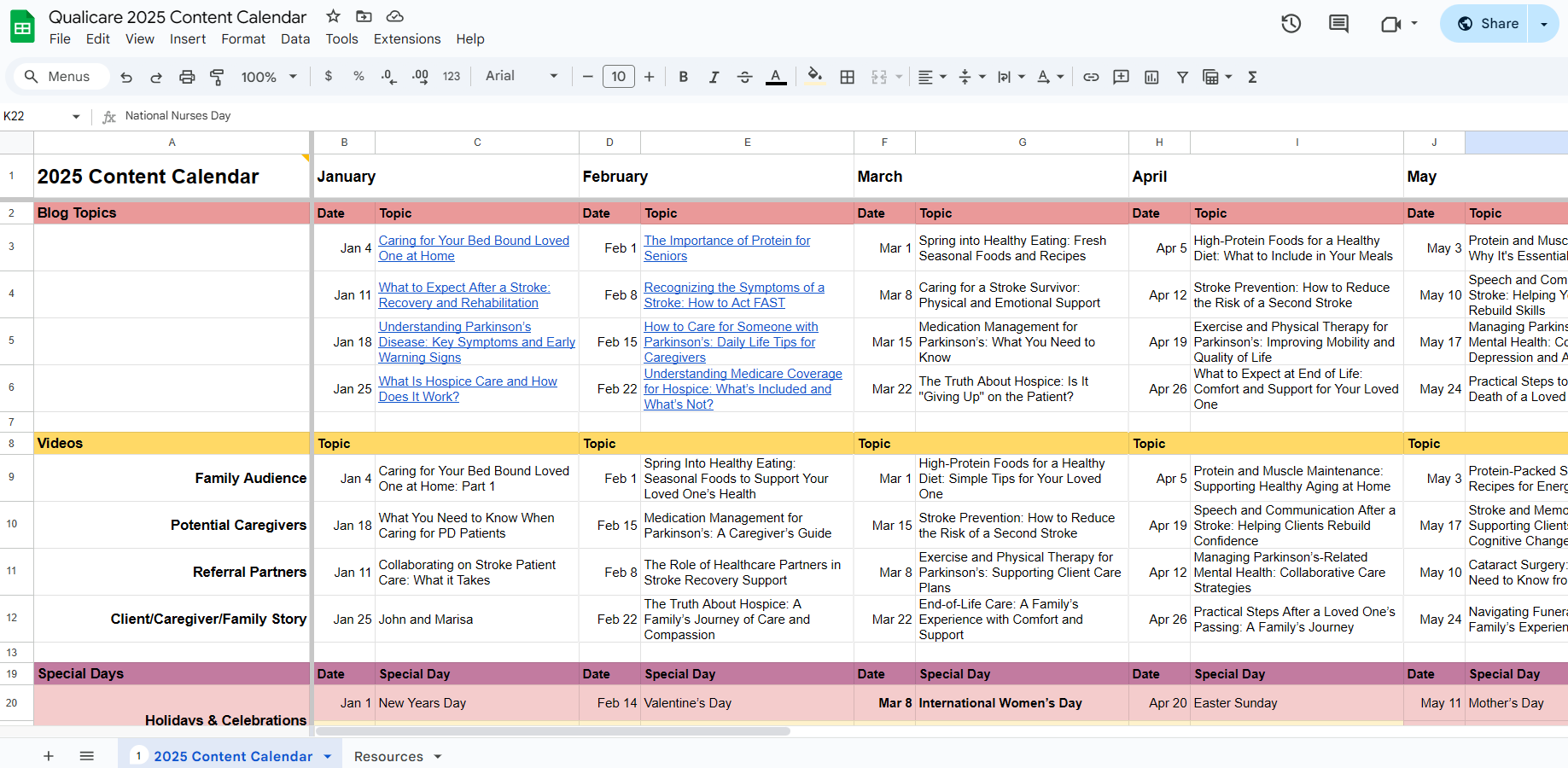
Task: Open the zoom level dropdown
Action: coord(269,77)
